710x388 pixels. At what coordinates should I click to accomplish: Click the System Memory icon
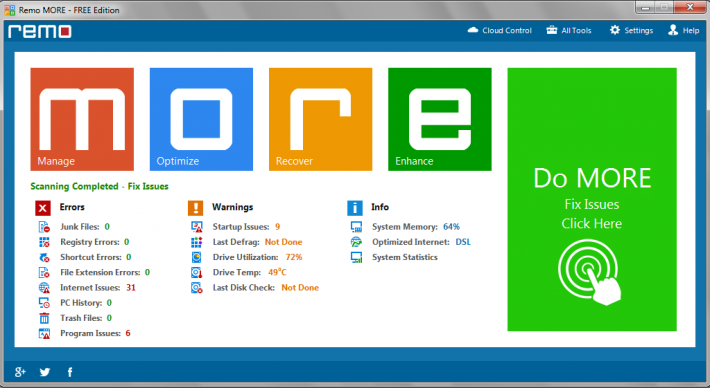[356, 227]
